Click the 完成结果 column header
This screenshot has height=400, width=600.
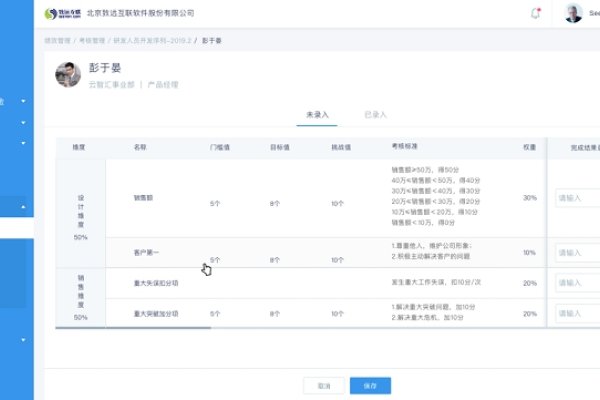click(x=585, y=148)
